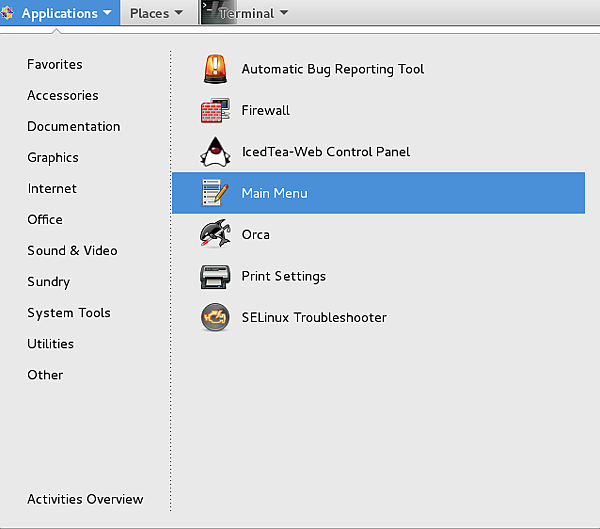This screenshot has width=600, height=529.
Task: Click the Main Menu notepad icon
Action: (x=215, y=193)
